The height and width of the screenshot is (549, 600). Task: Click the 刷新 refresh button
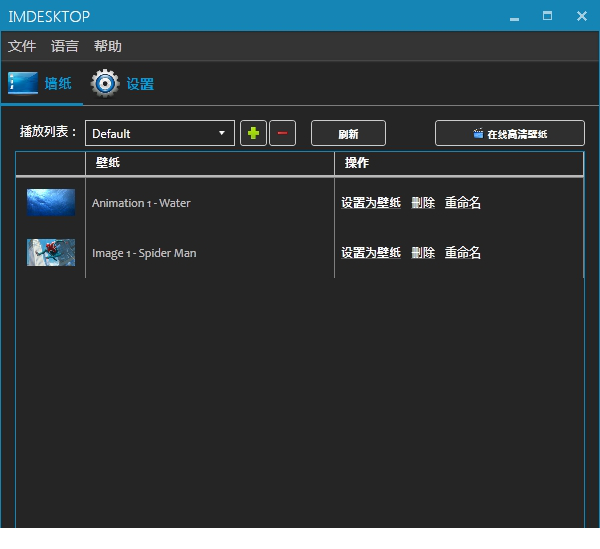[x=348, y=133]
